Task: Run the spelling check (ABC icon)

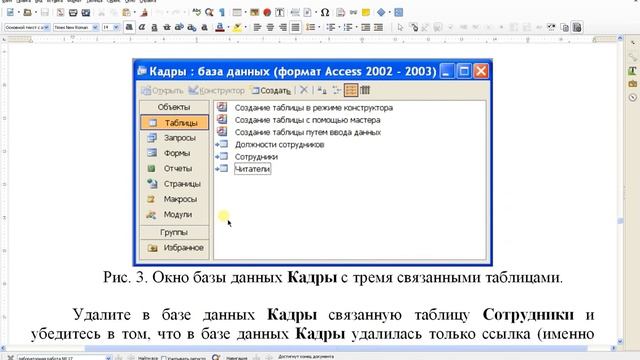Action: tap(196, 13)
